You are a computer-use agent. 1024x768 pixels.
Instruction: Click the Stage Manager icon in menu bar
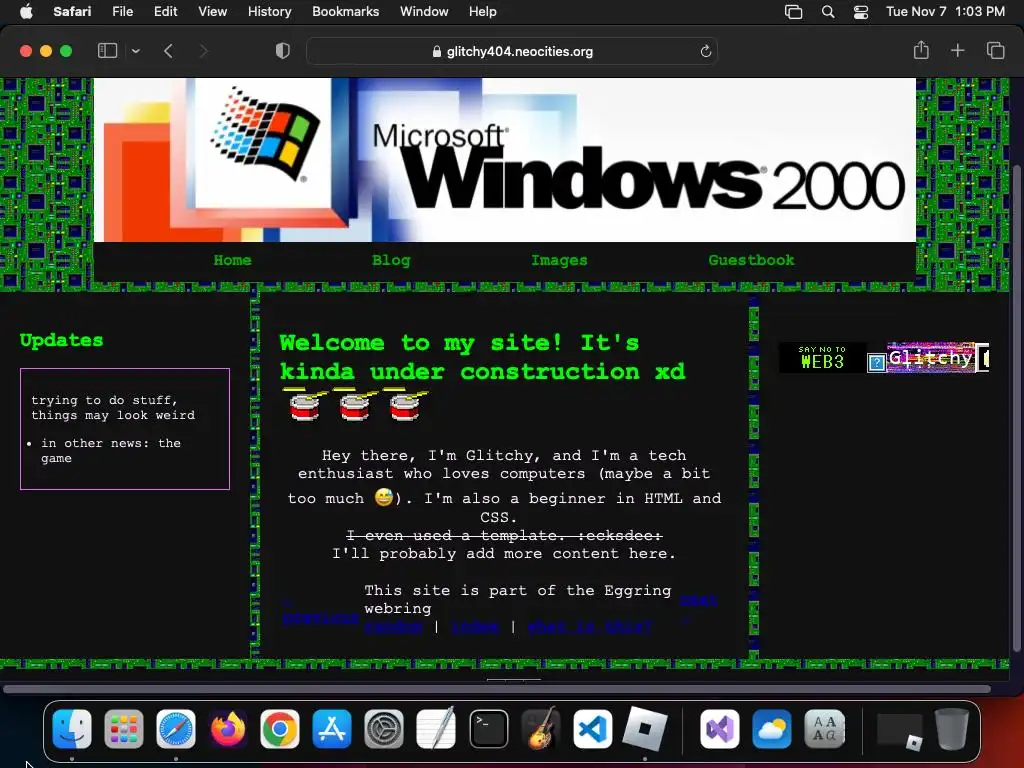point(793,11)
